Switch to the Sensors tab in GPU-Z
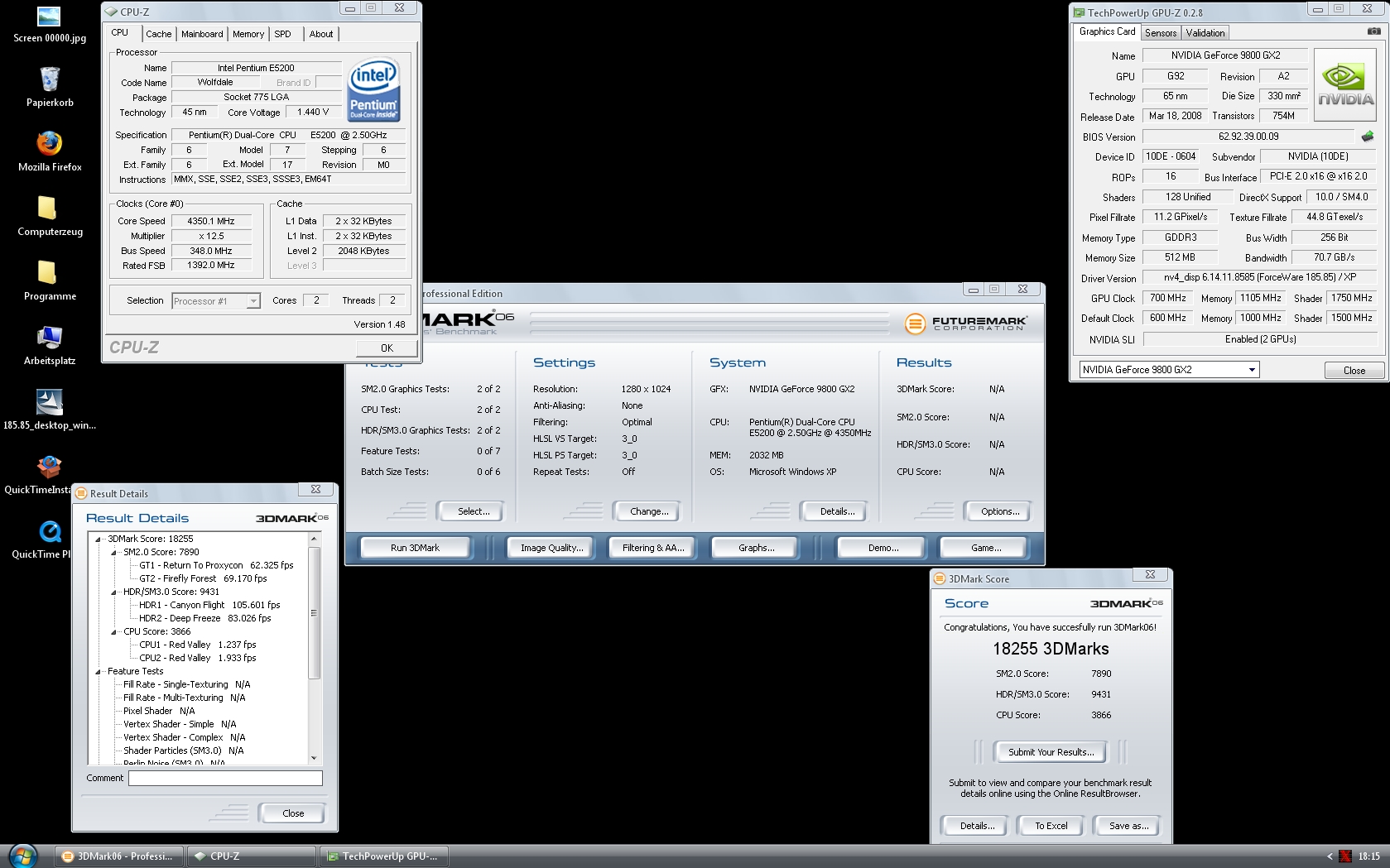The width and height of the screenshot is (1390, 868). pyautogui.click(x=1160, y=33)
